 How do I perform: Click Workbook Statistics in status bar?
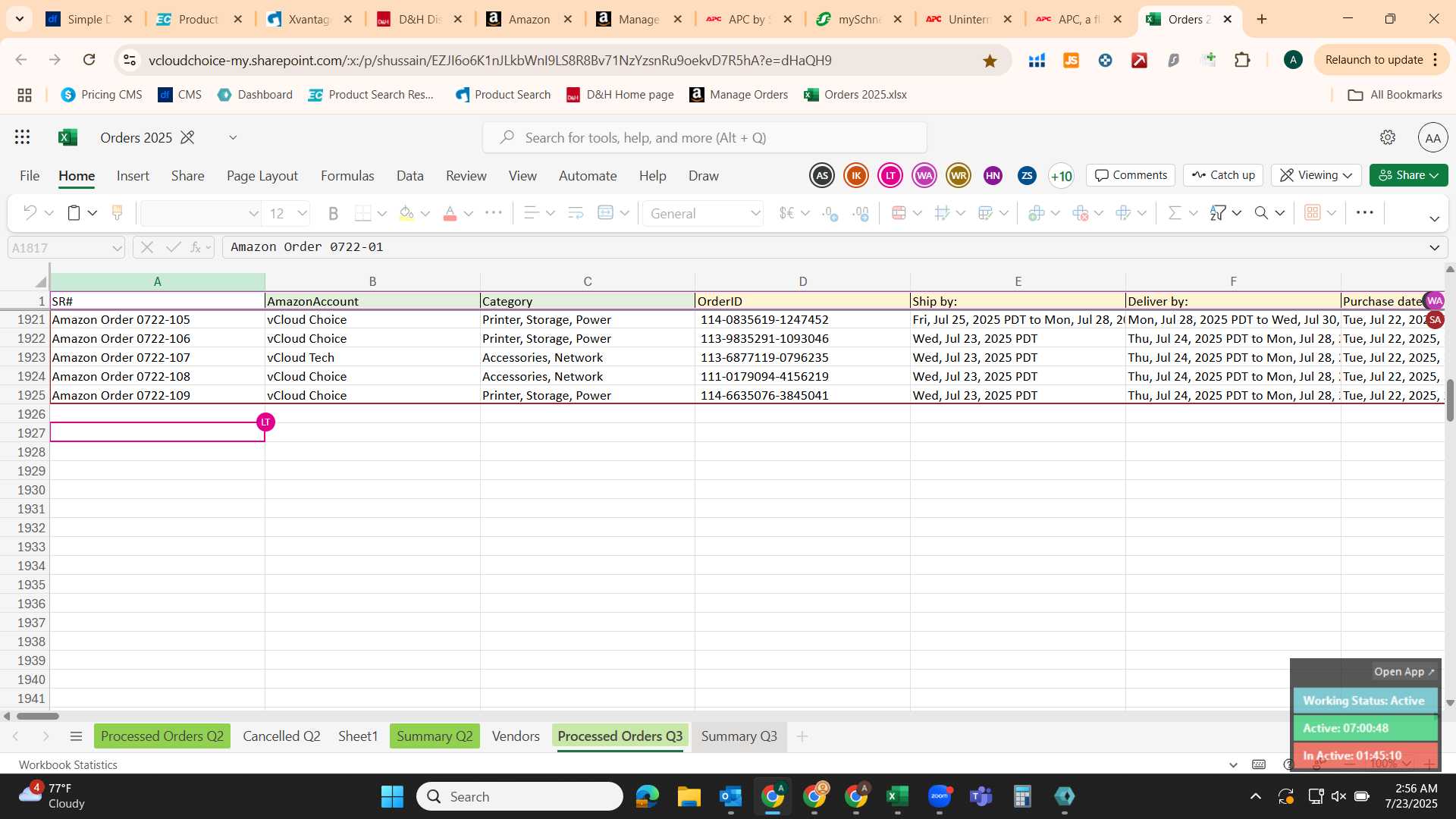[x=68, y=764]
